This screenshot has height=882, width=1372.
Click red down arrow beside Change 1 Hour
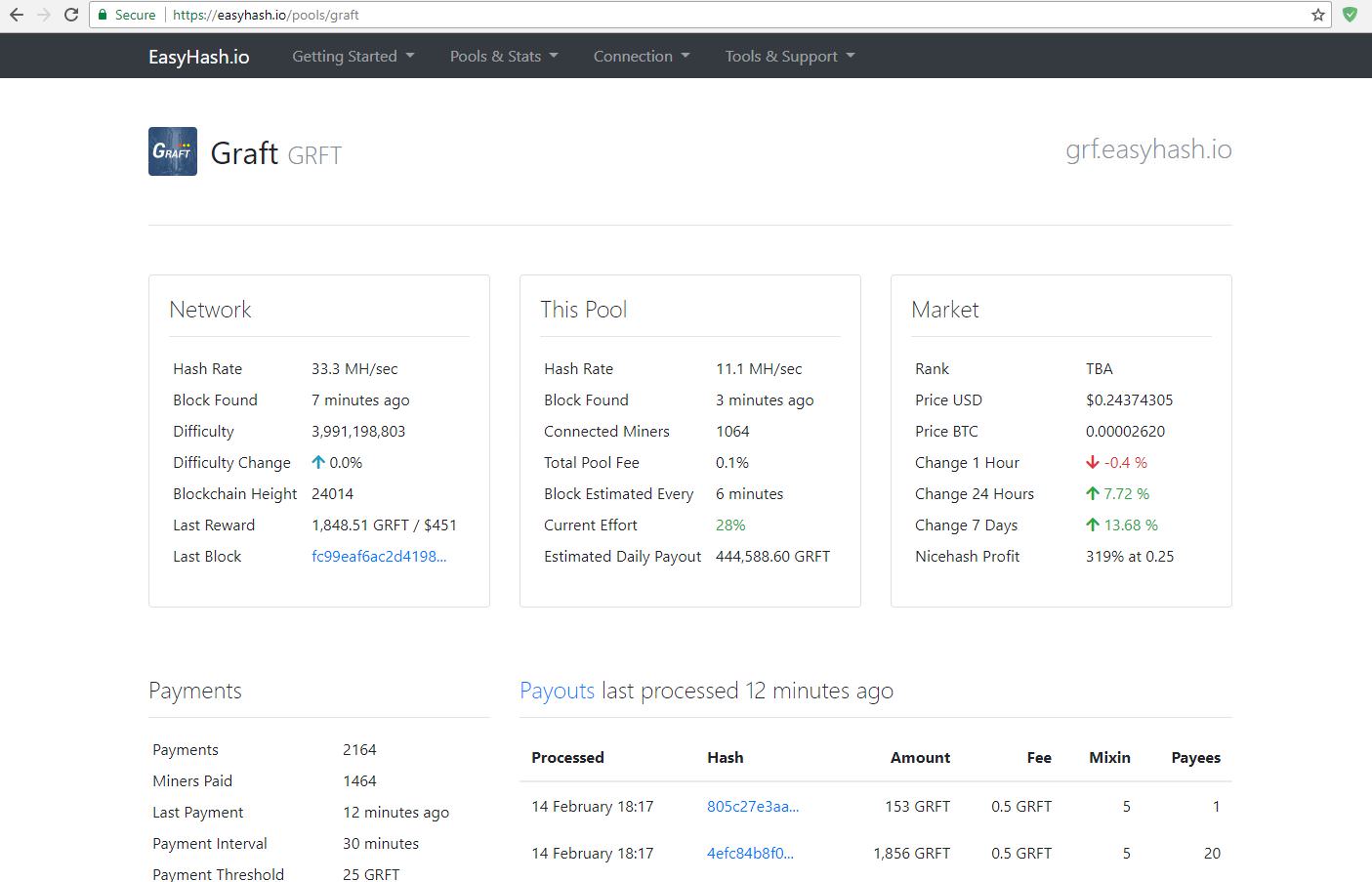point(1093,462)
